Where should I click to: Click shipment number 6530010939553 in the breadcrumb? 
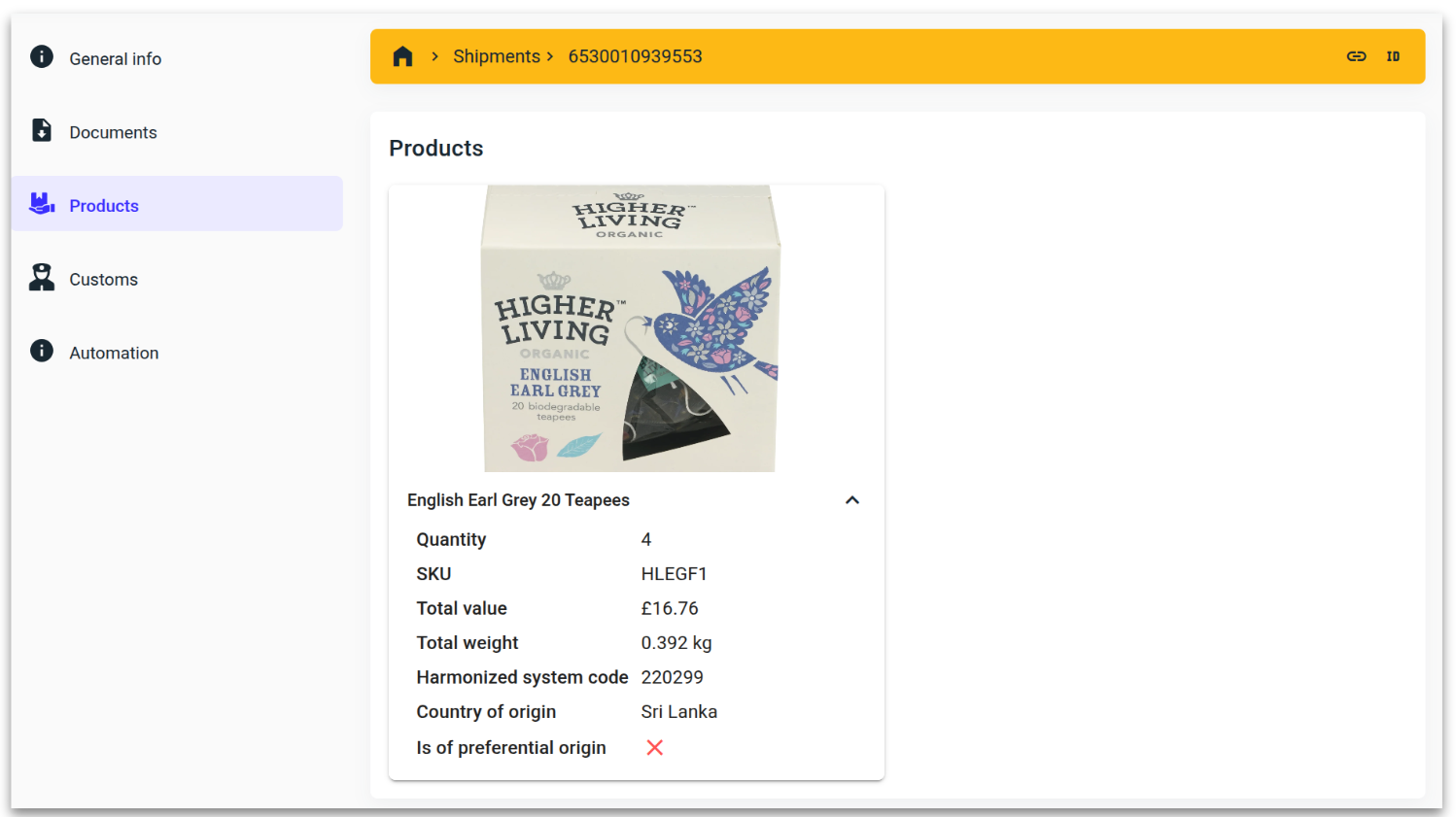point(635,56)
